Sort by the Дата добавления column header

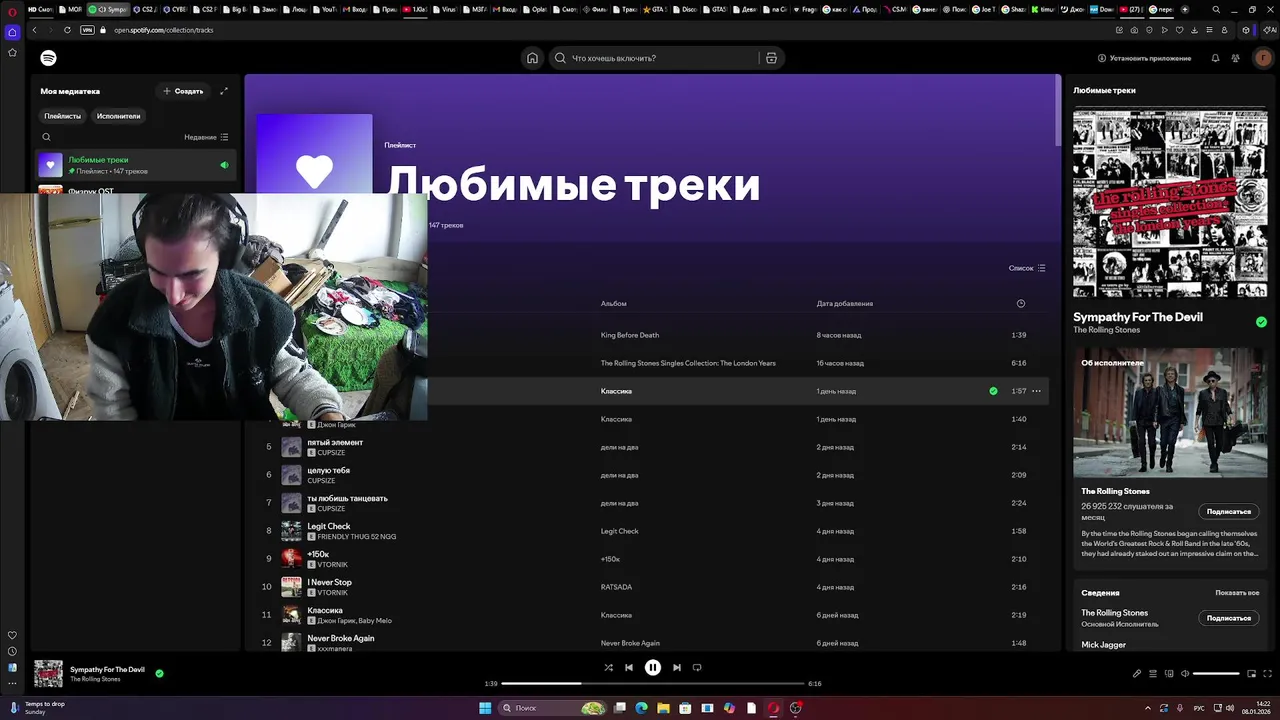844,303
